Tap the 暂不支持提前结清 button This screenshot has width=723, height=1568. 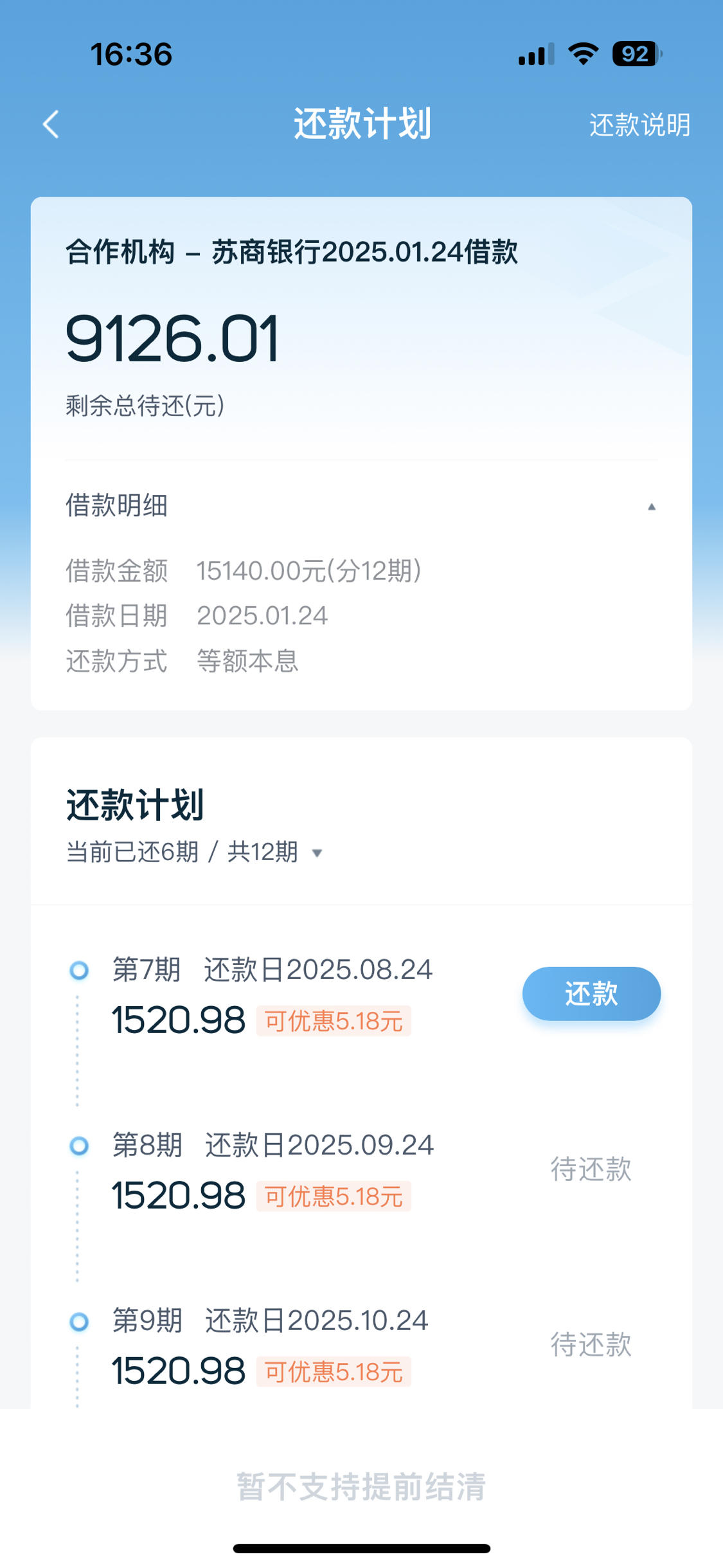[361, 1486]
